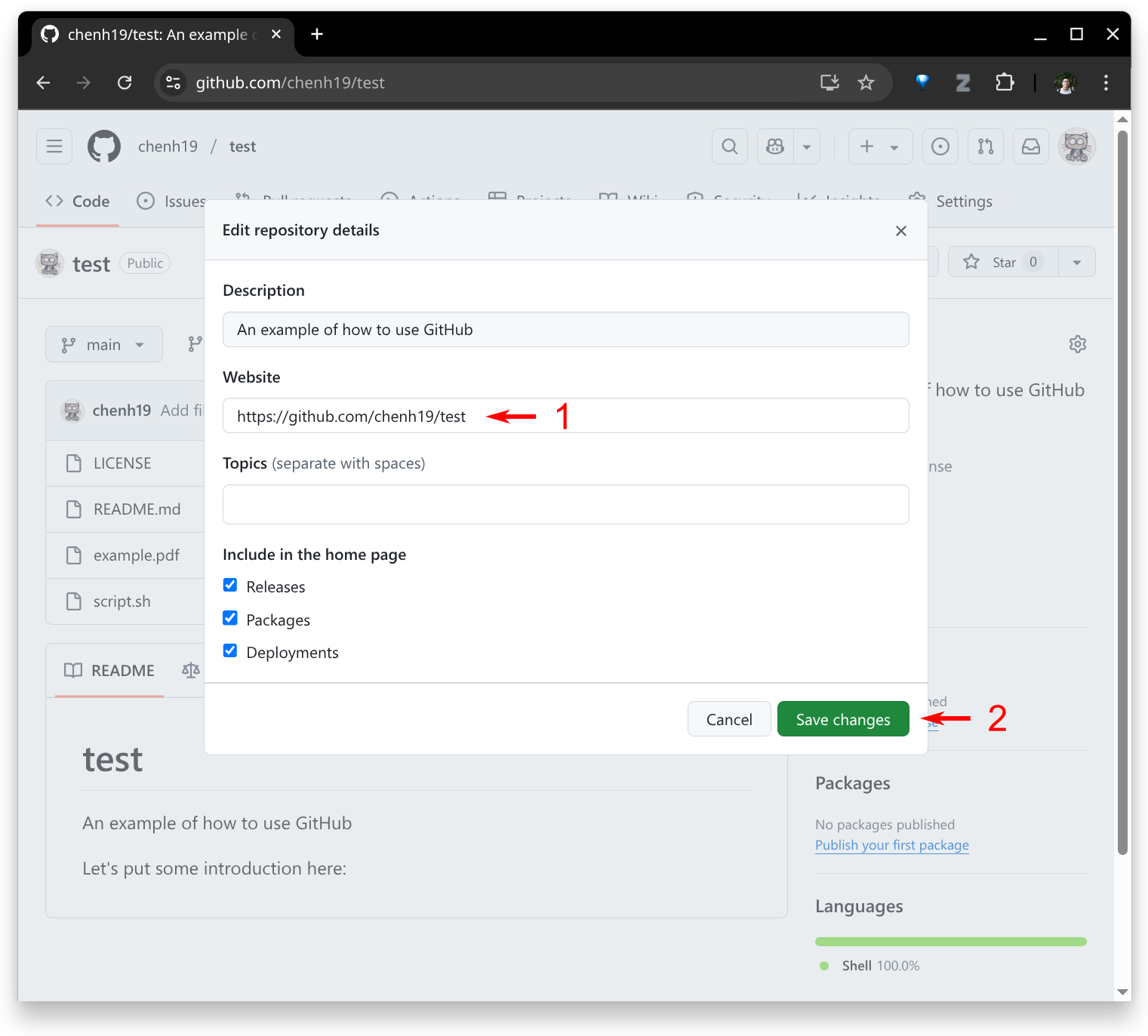The width and height of the screenshot is (1148, 1036).
Task: Open the Extensions puzzle icon
Action: point(1005,82)
